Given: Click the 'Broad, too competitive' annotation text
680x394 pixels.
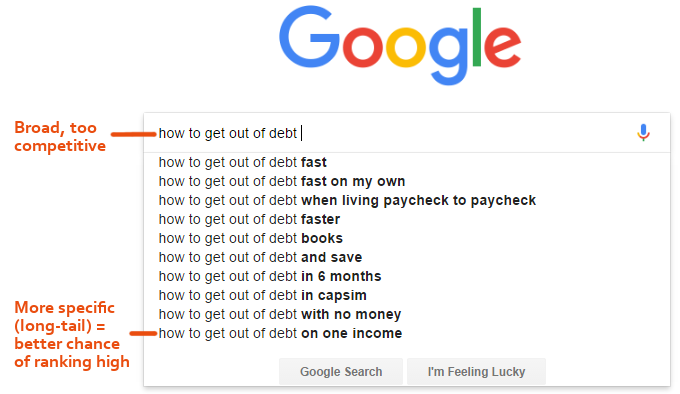Looking at the screenshot, I should click(60, 137).
